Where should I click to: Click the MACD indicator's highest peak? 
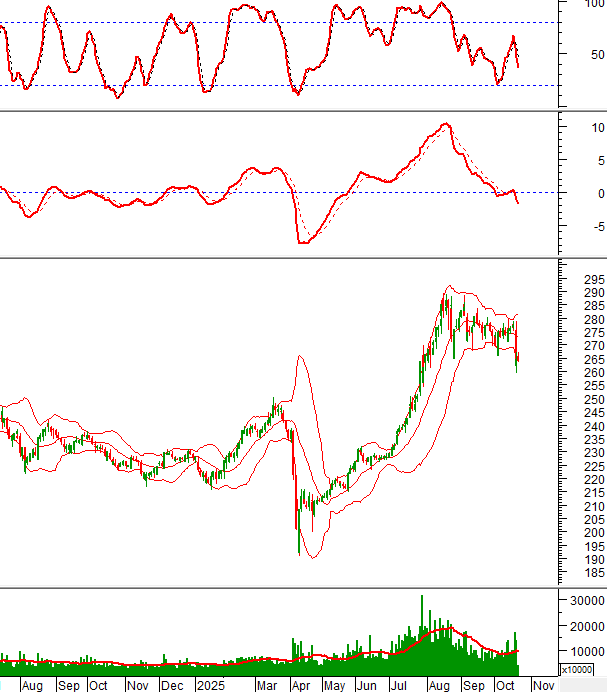[445, 124]
